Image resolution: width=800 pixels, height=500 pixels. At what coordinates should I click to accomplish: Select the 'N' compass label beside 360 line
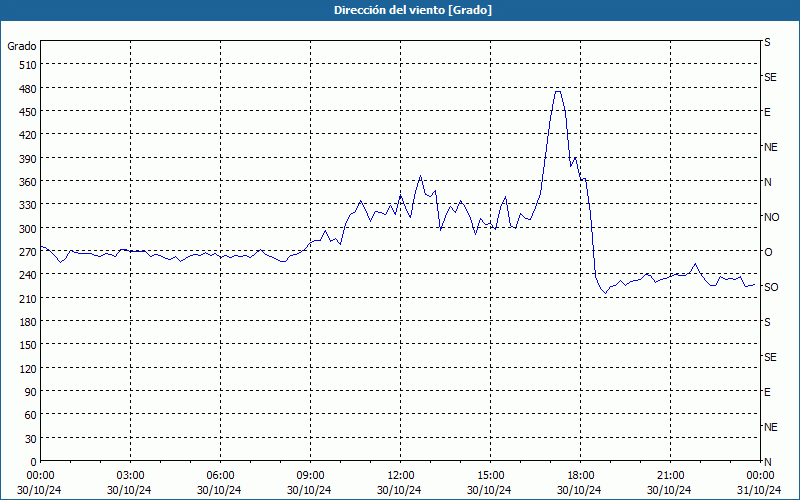pyautogui.click(x=767, y=182)
